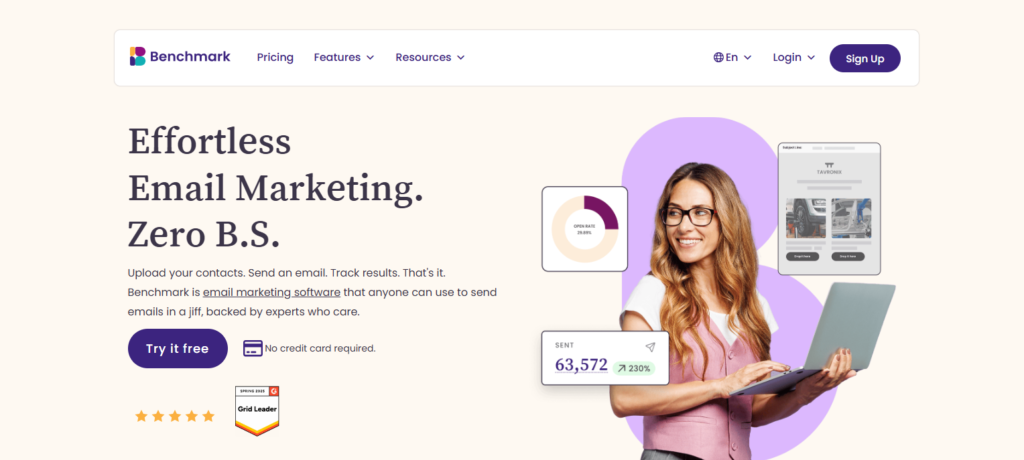This screenshot has height=460, width=1024.
Task: Follow the email marketing software link
Action: coord(272,292)
